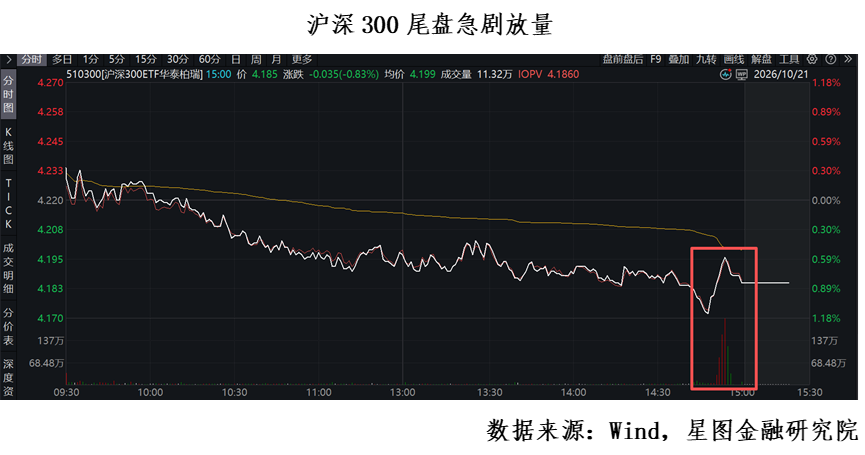Image resolution: width=865 pixels, height=455 pixels.
Task: Open the 画线 drawing tools
Action: [x=734, y=59]
